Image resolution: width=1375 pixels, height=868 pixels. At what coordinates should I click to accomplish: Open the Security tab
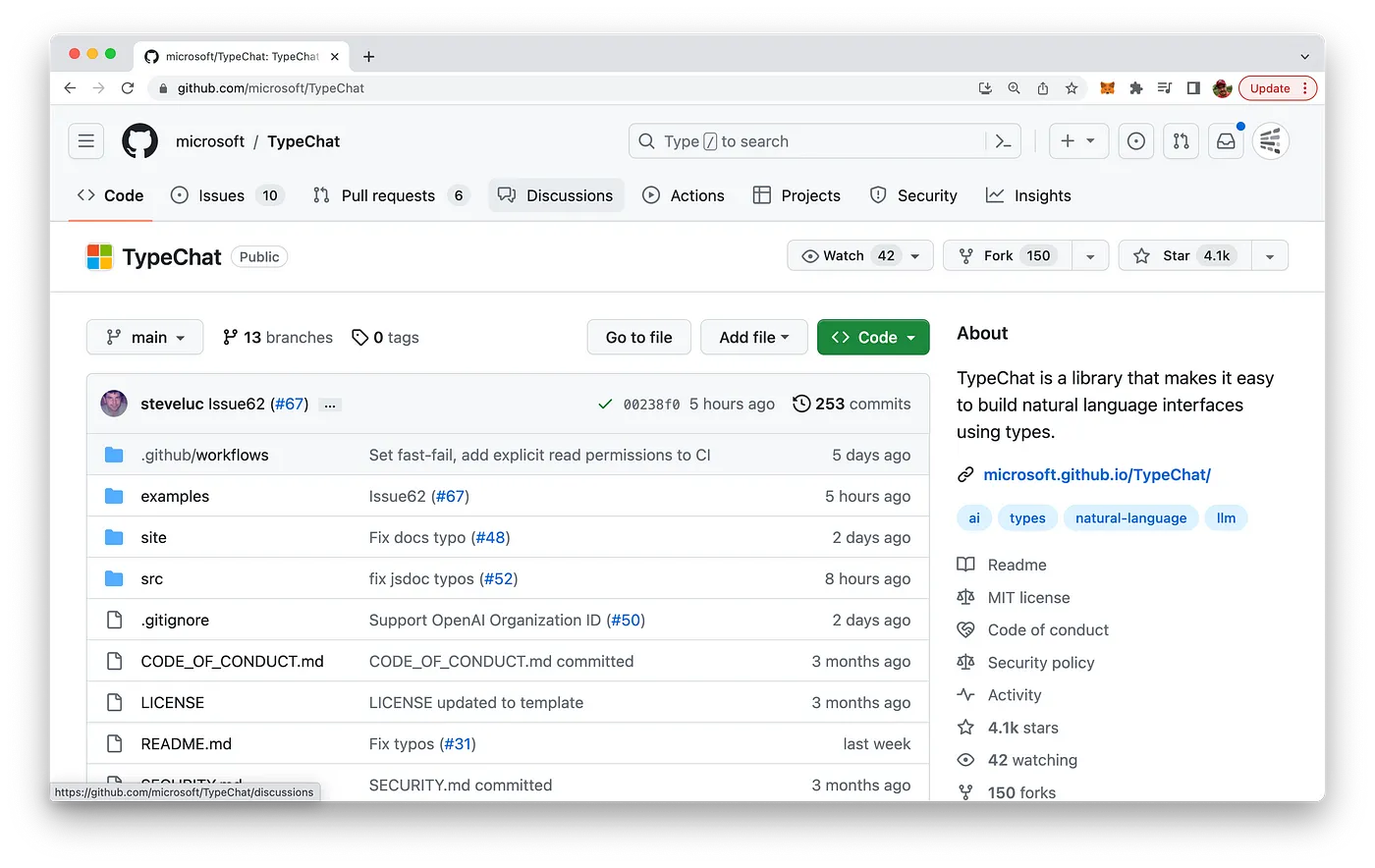[913, 195]
